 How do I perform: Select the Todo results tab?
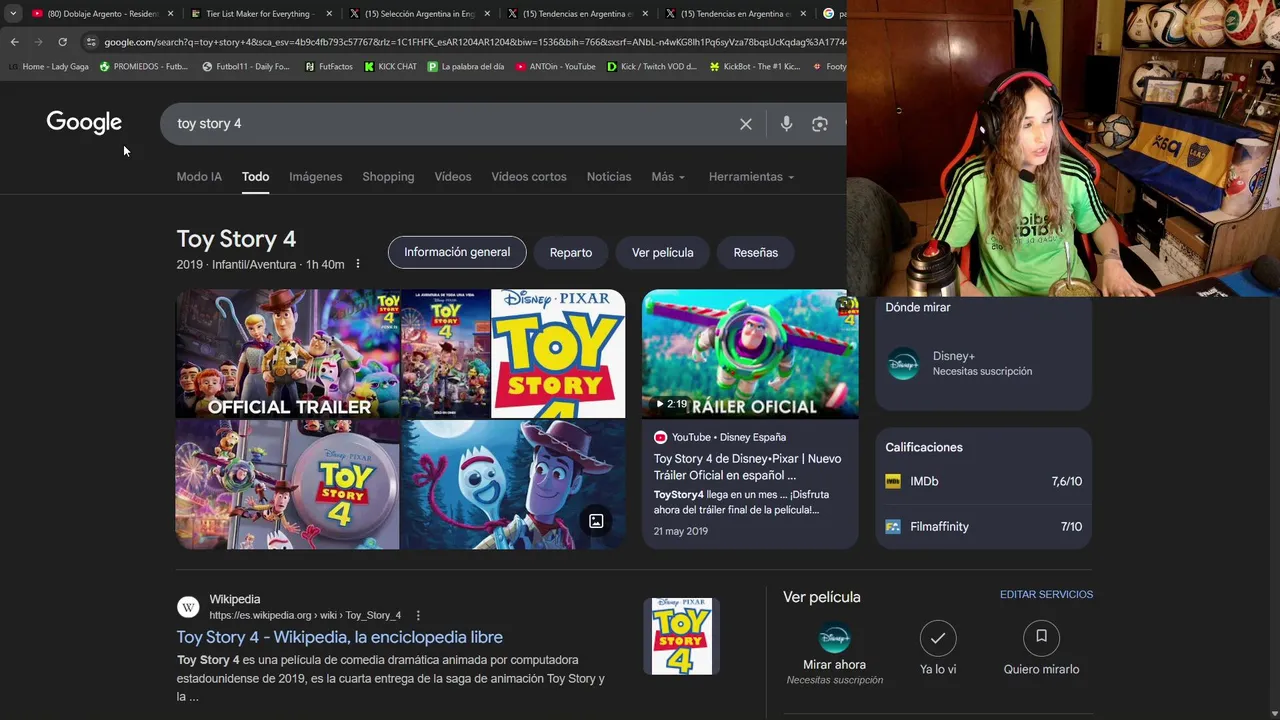[255, 177]
